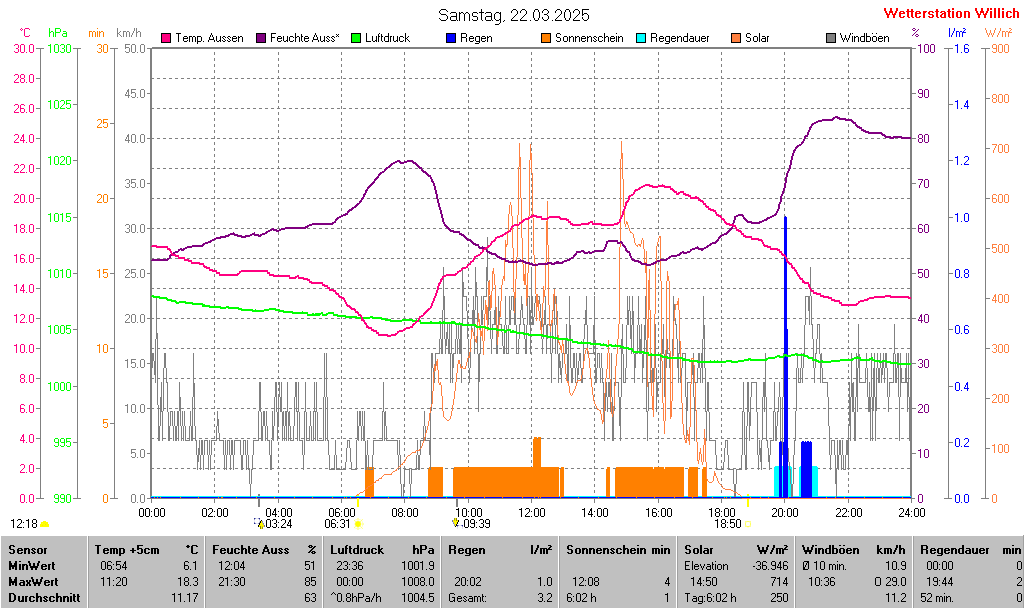The height and width of the screenshot is (608, 1024).
Task: Click the red 'Wetterstation Willich' heading
Action: [x=952, y=13]
